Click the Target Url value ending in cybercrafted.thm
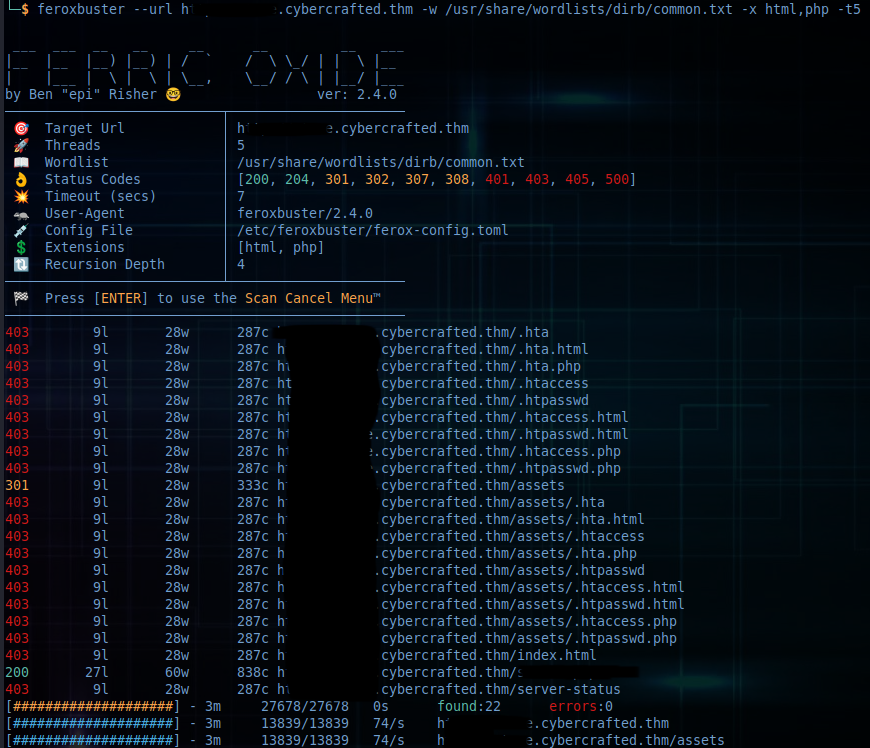Image resolution: width=870 pixels, height=748 pixels. coord(353,128)
